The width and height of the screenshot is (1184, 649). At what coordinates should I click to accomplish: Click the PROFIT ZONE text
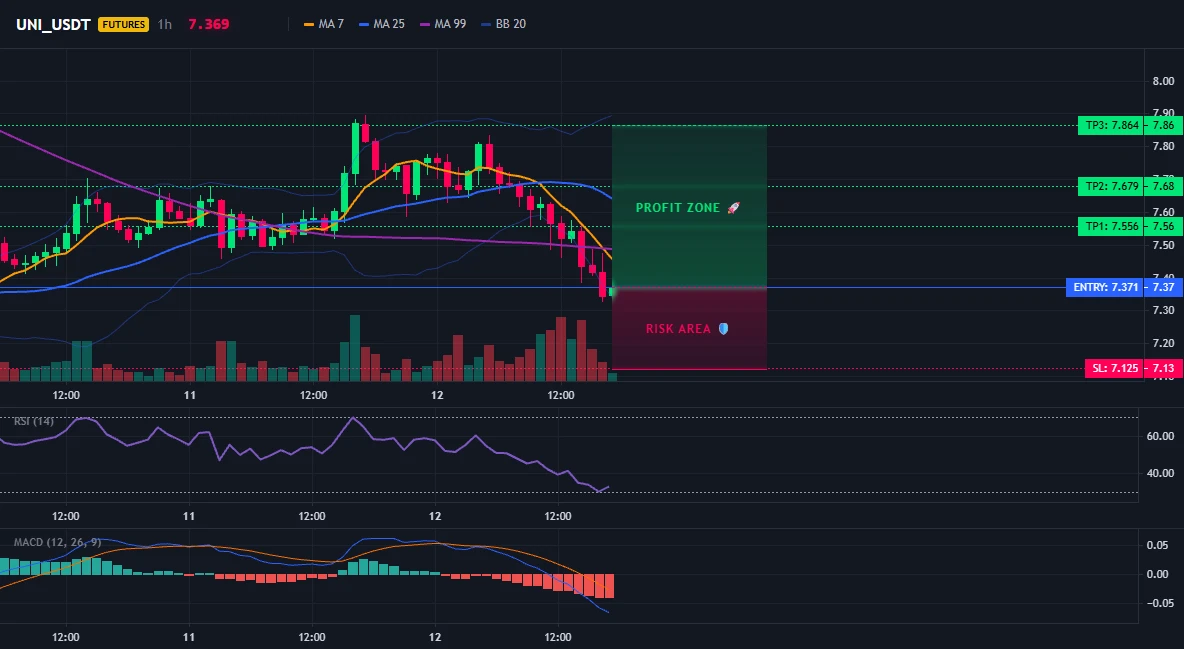pyautogui.click(x=678, y=208)
